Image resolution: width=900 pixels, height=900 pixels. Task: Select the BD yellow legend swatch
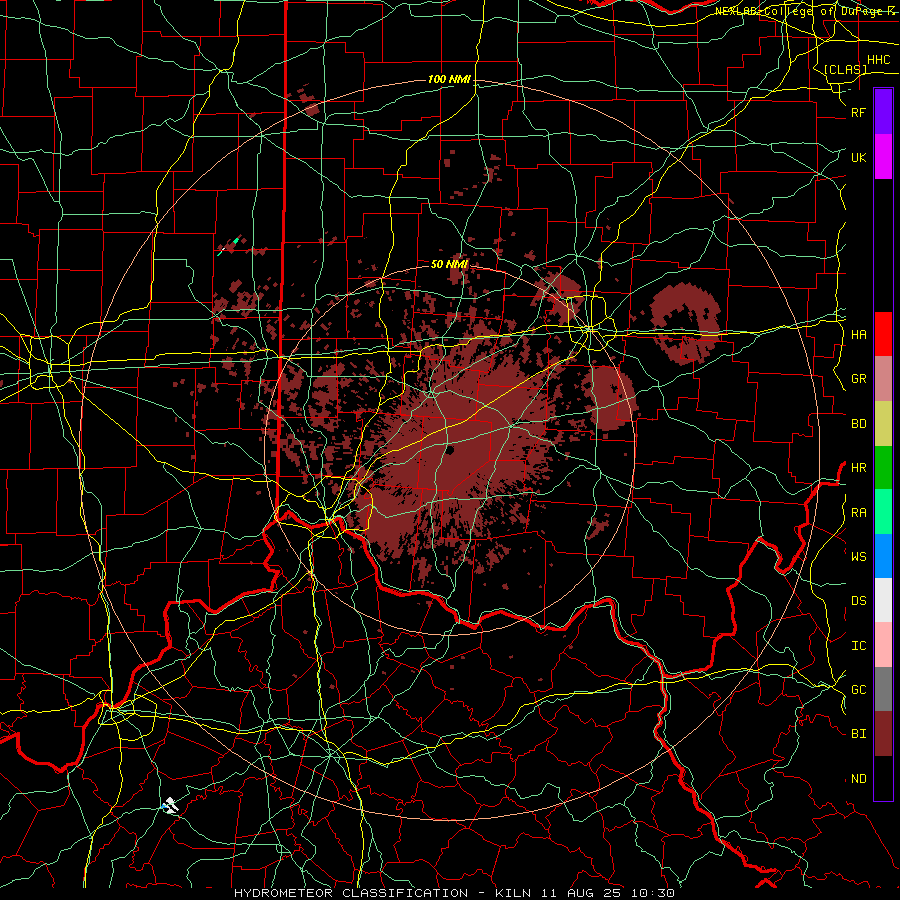(883, 424)
